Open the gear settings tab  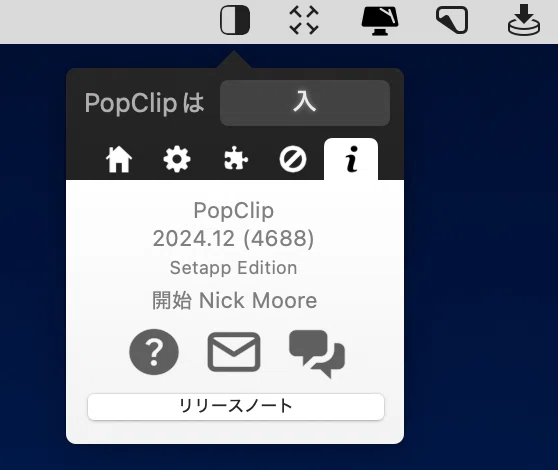[177, 159]
